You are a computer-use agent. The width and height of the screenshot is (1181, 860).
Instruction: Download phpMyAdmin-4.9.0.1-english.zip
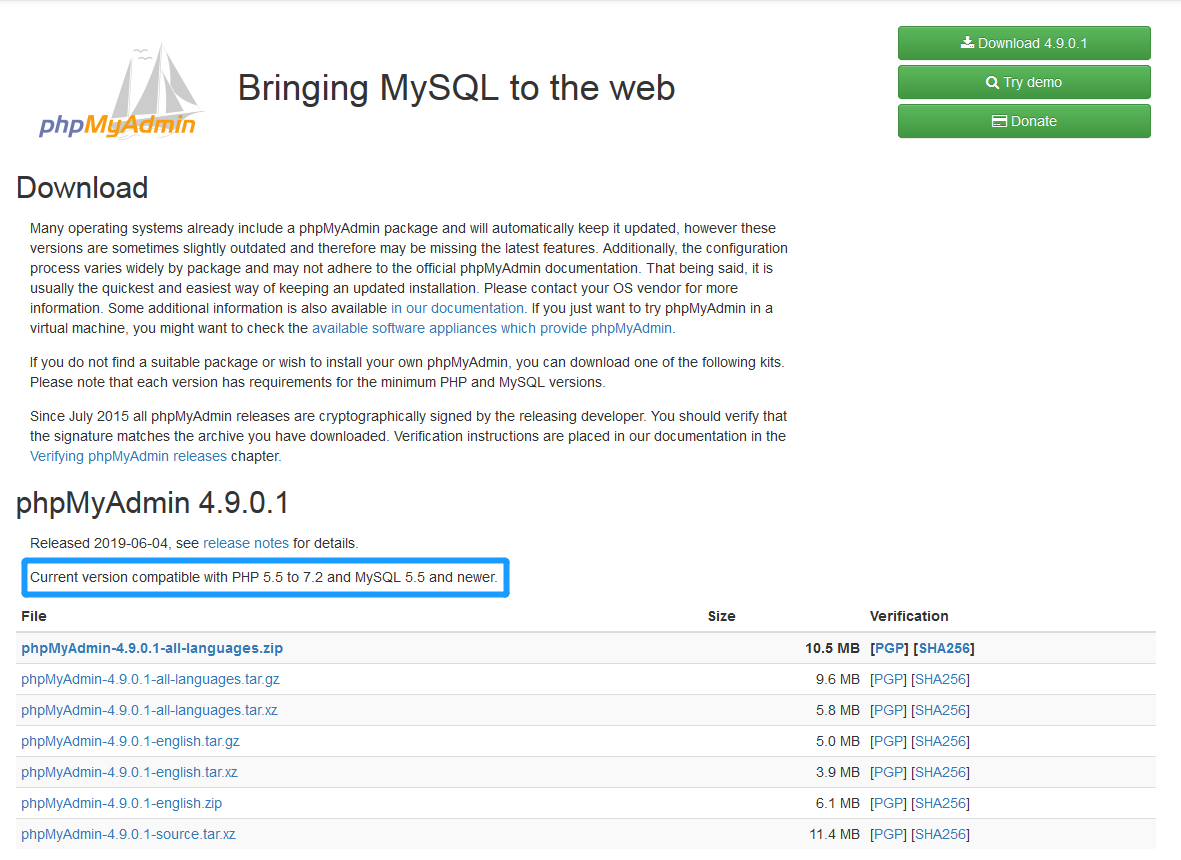pyautogui.click(x=121, y=804)
